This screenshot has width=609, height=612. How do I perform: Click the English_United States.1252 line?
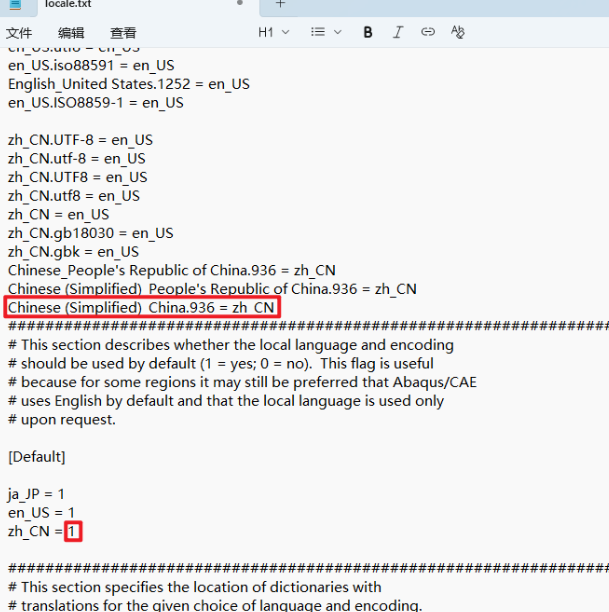click(x=128, y=84)
